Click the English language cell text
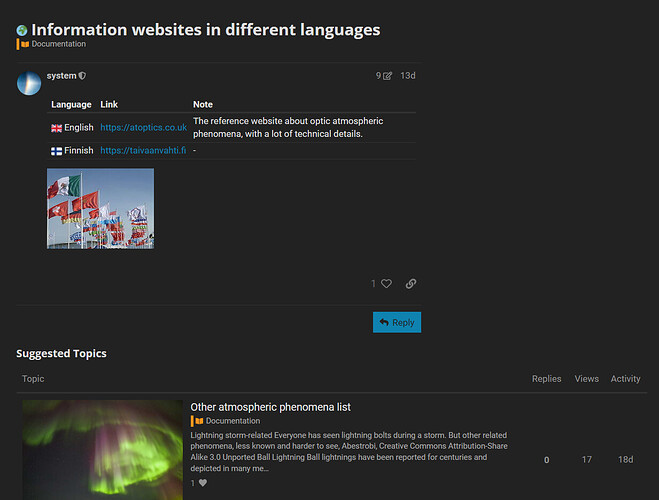This screenshot has width=659, height=500. click(79, 127)
